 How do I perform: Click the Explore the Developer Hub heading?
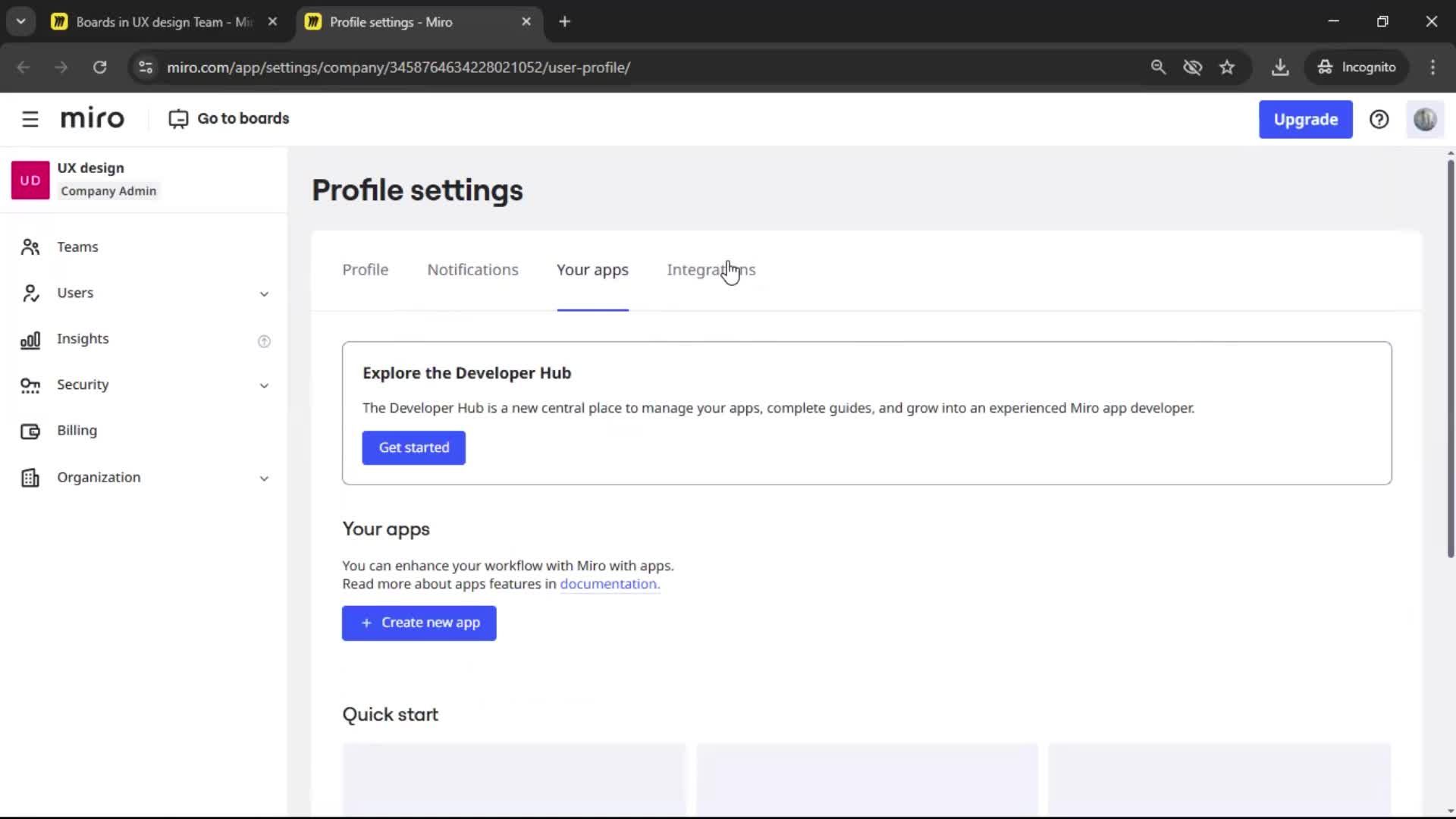point(466,373)
